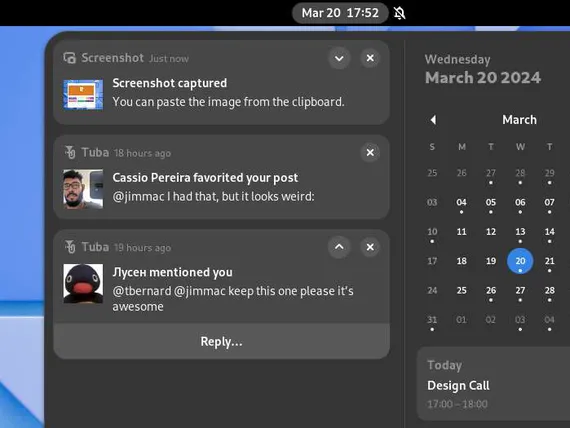Viewport: 570px width, 428px height.
Task: Dismiss the Лусен mentioned you notification
Action: tap(370, 247)
